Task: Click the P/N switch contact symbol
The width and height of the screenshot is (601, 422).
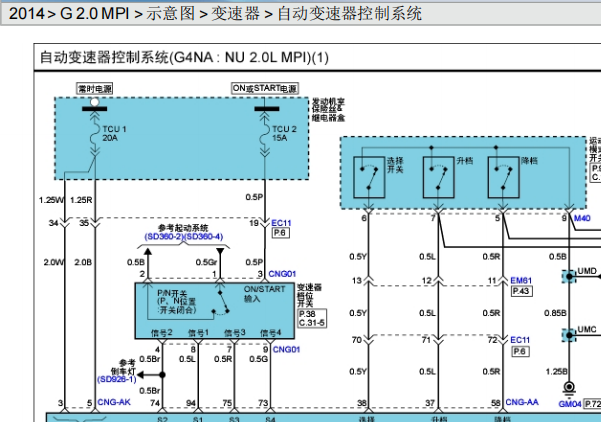Action: pyautogui.click(x=222, y=303)
